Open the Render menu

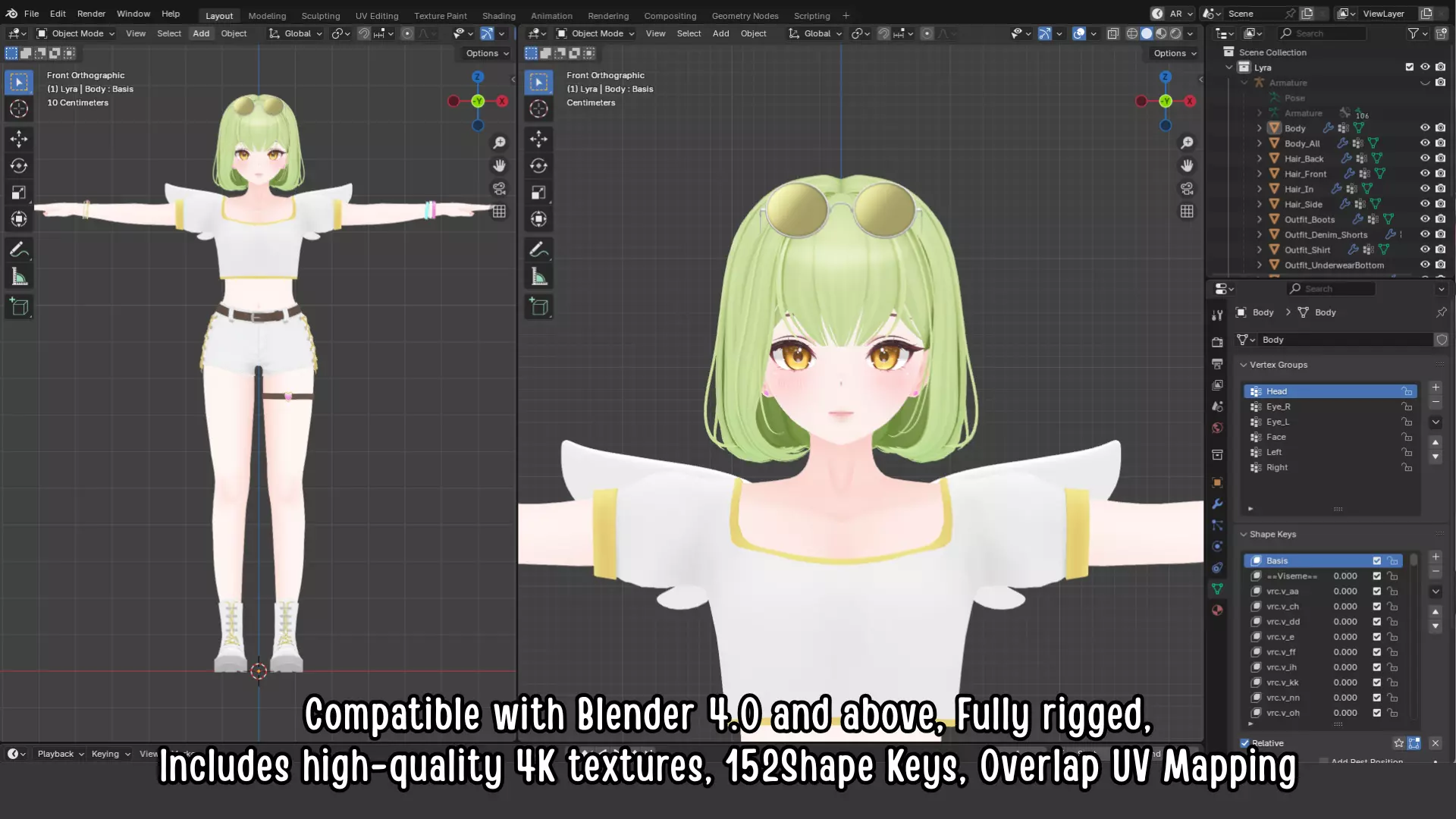click(x=91, y=14)
